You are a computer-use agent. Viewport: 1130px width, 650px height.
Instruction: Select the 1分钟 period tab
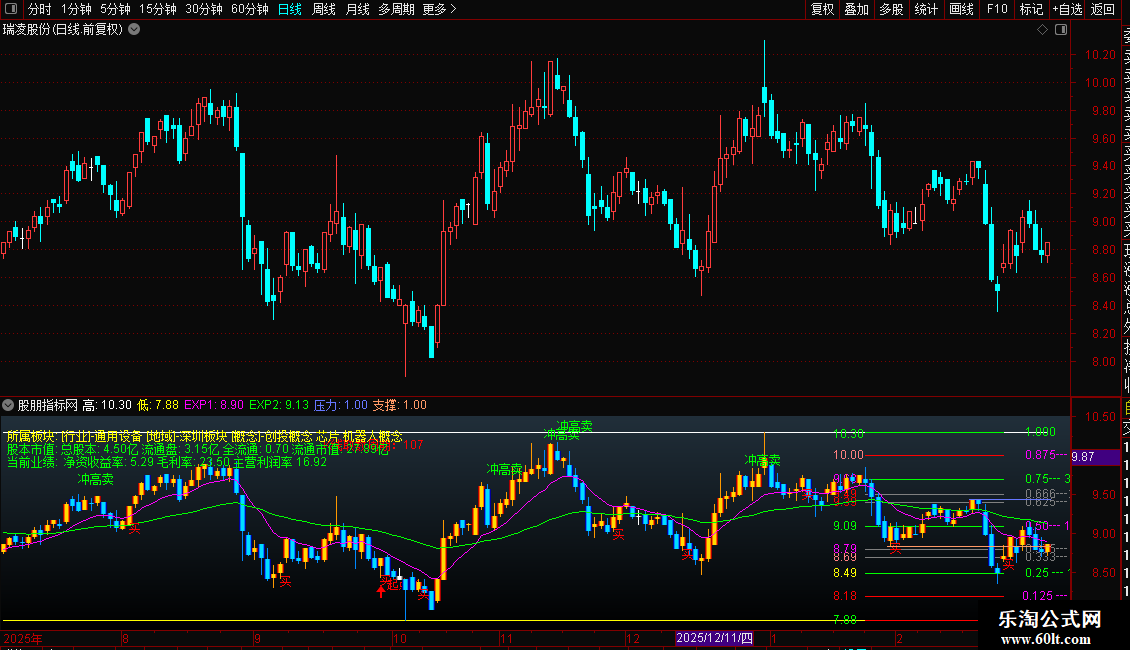(x=76, y=9)
